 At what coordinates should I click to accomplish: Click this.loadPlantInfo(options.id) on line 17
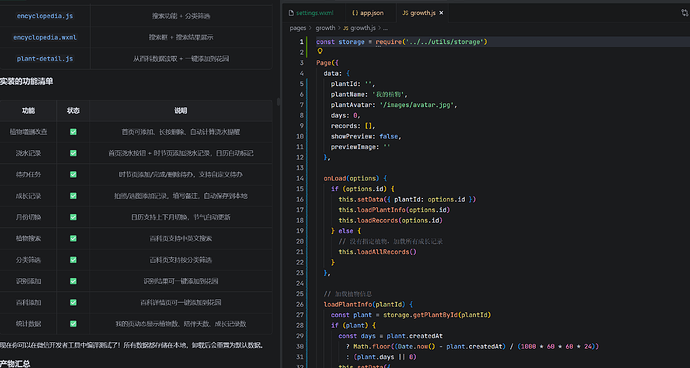394,210
